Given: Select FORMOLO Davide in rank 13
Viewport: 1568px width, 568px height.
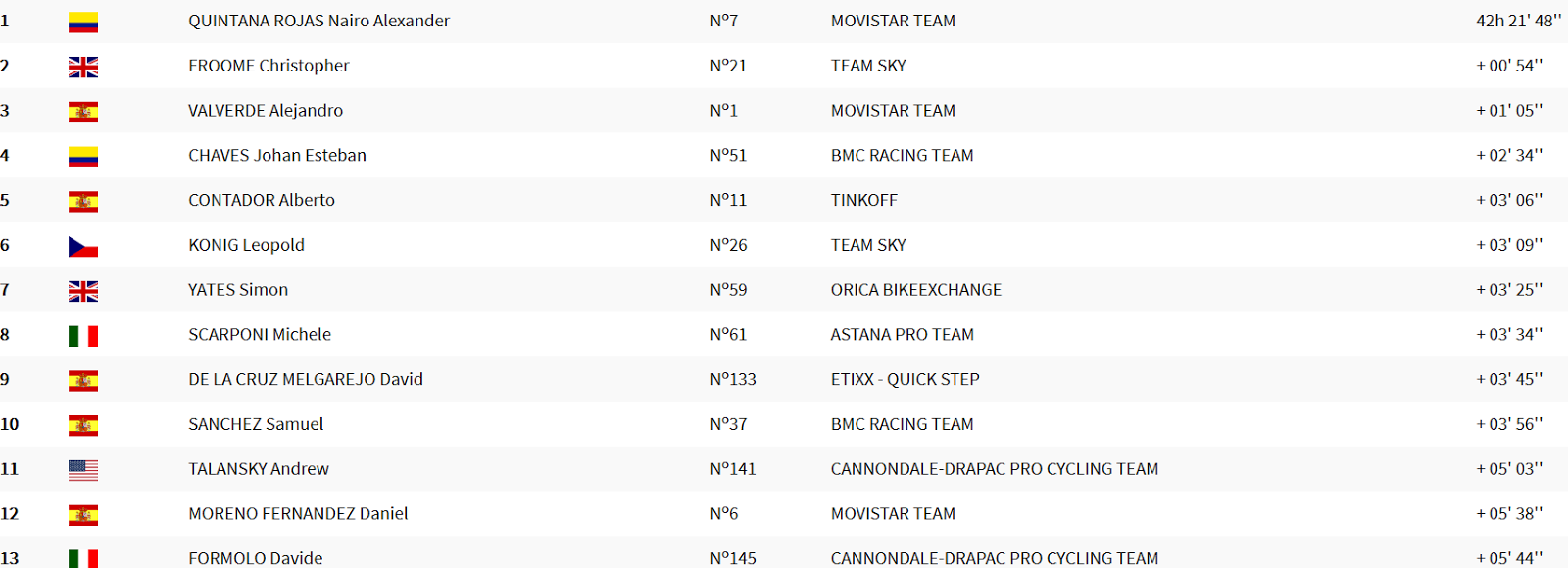Looking at the screenshot, I should pyautogui.click(x=256, y=558).
